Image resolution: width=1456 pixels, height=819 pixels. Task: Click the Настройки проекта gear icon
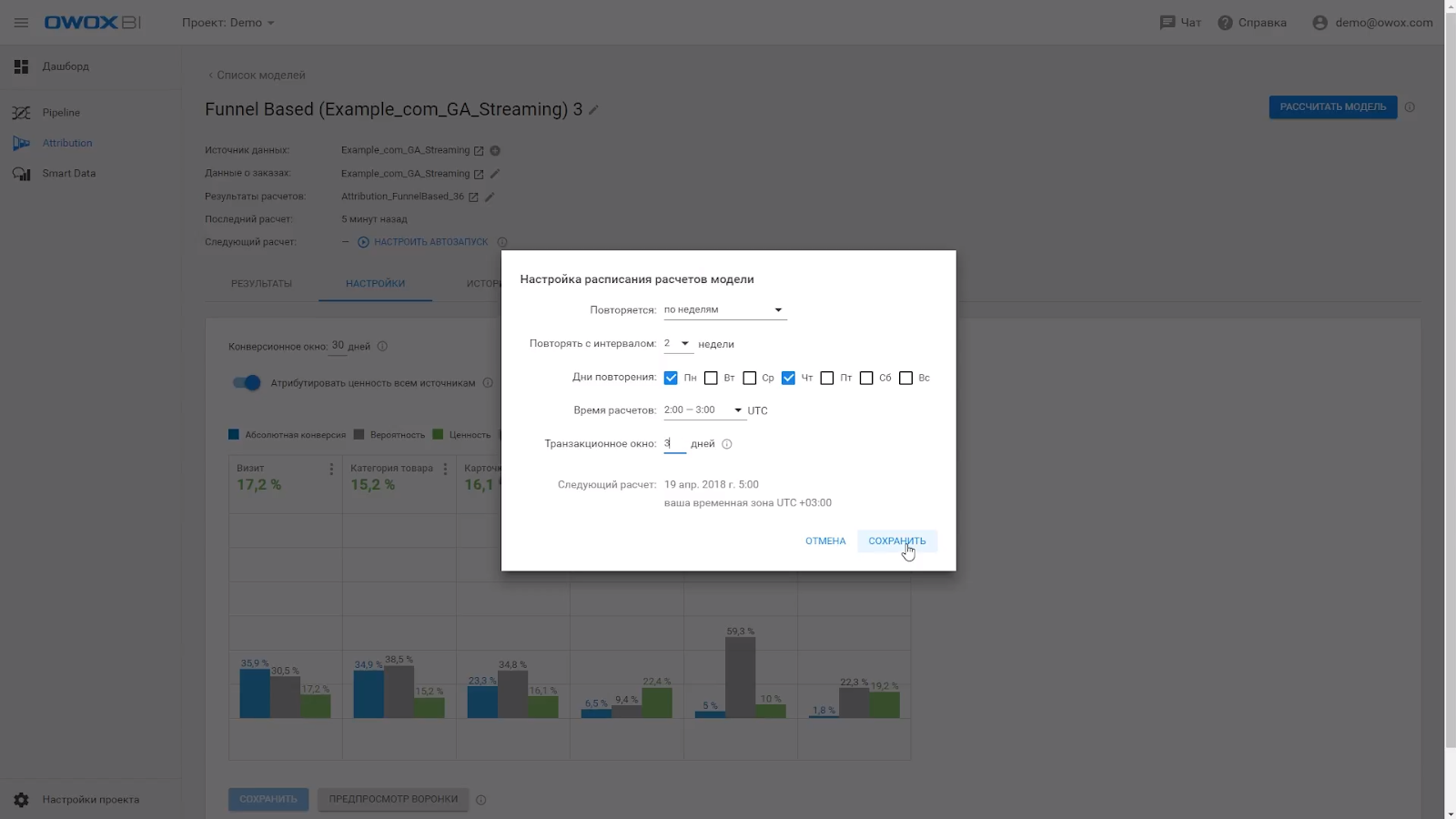pos(21,800)
